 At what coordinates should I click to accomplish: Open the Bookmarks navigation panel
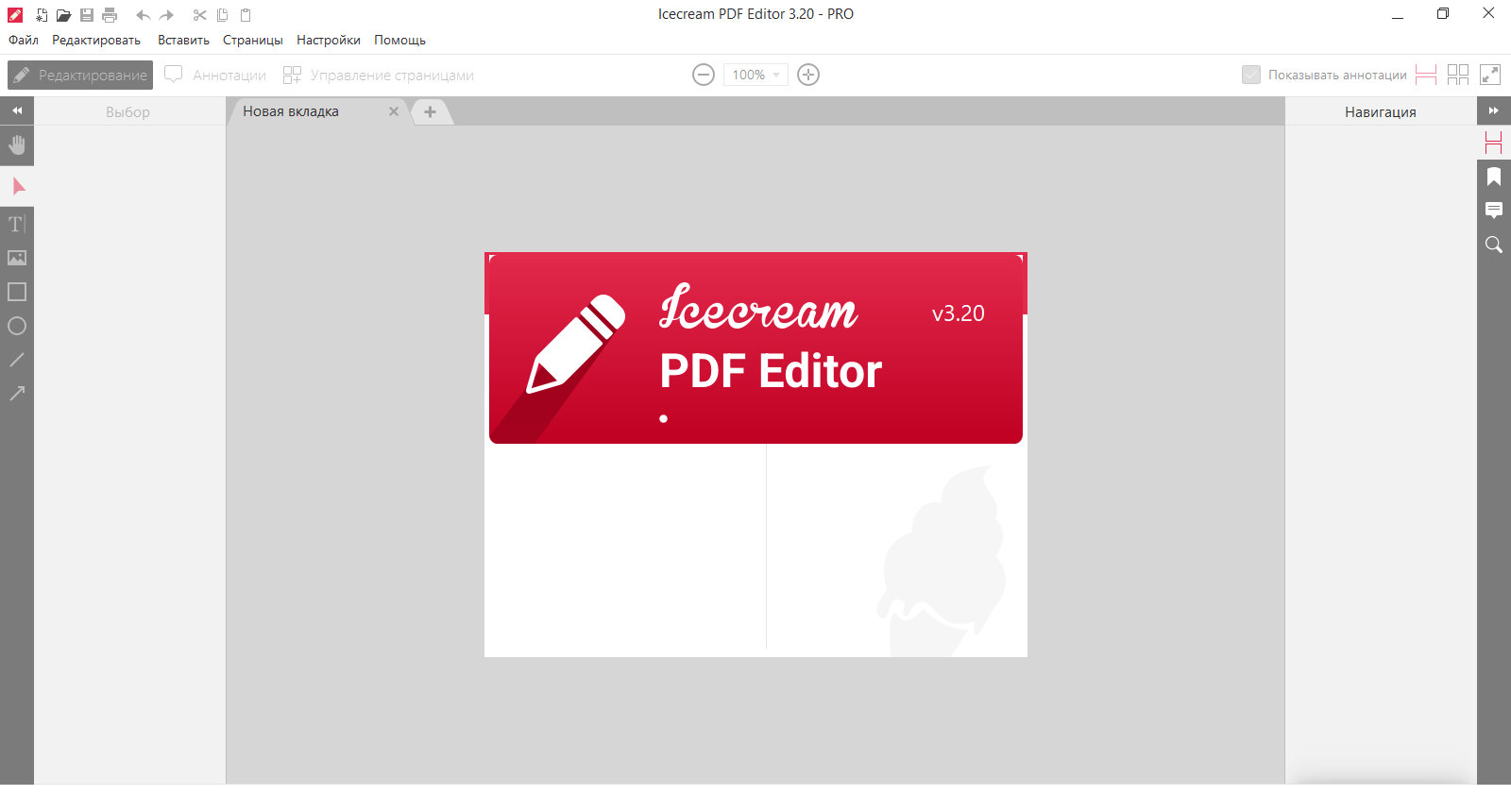[1494, 177]
